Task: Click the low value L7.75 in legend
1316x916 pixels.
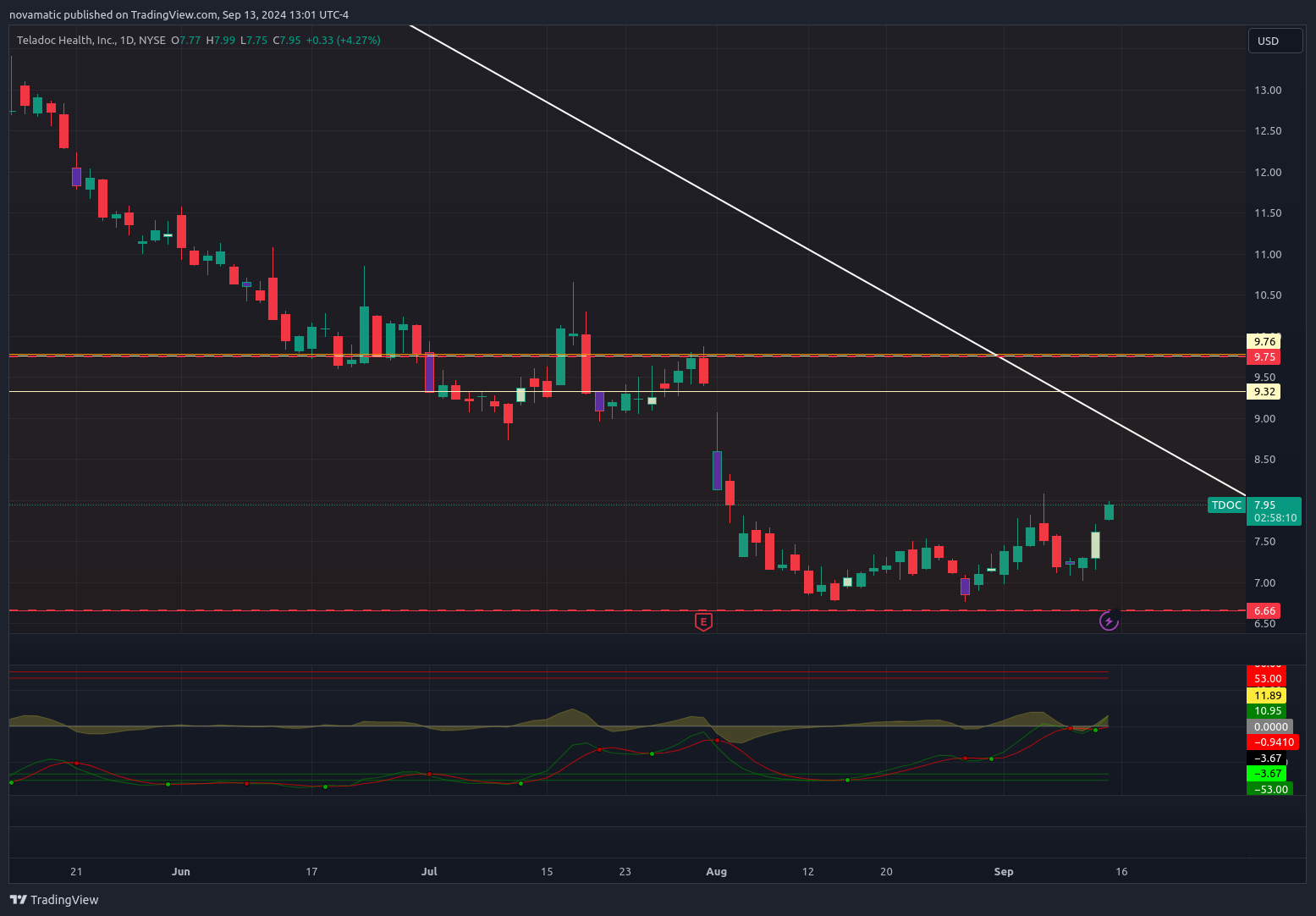Action: 254,40
